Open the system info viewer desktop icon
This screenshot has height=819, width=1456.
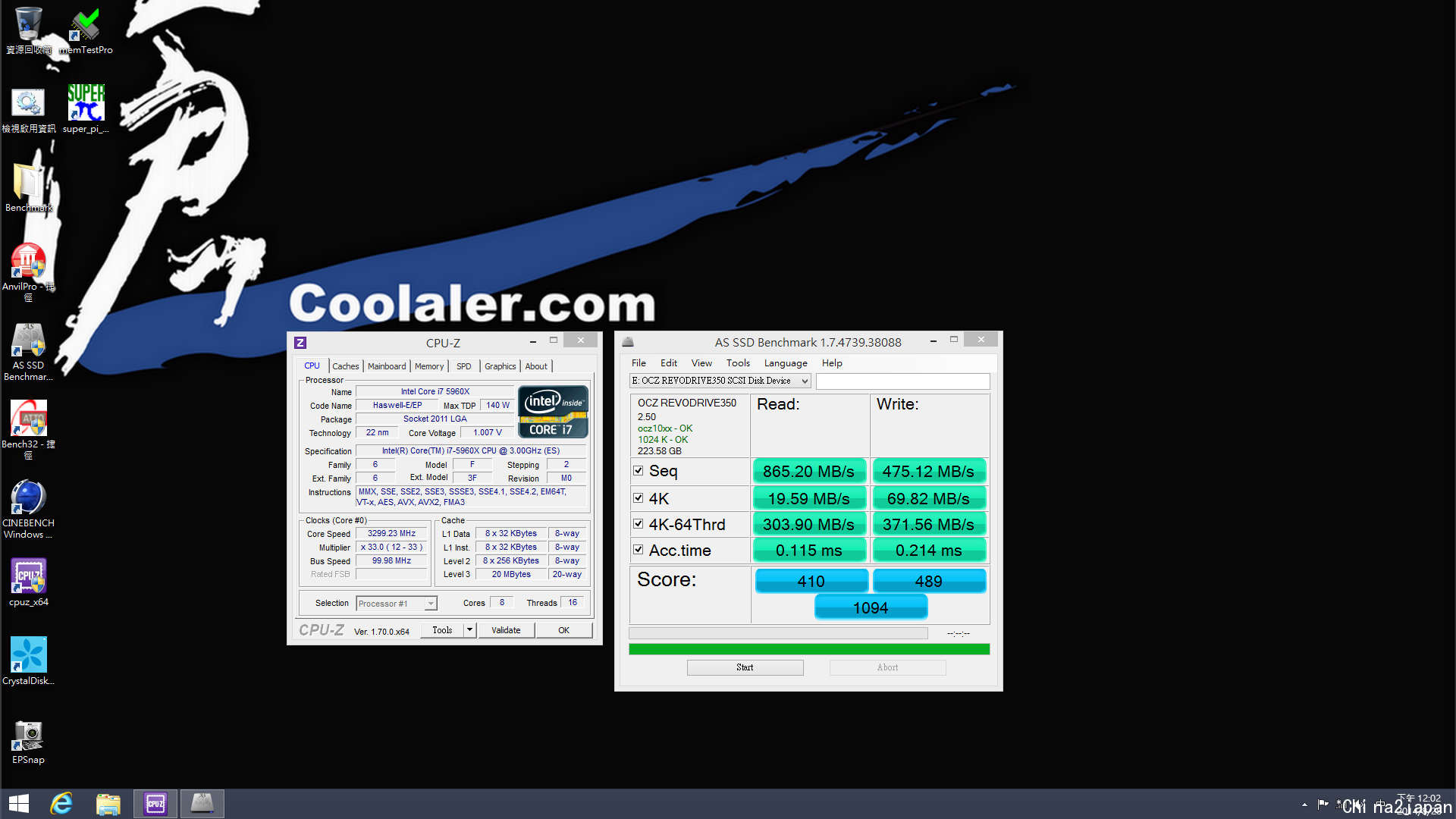coord(29,109)
